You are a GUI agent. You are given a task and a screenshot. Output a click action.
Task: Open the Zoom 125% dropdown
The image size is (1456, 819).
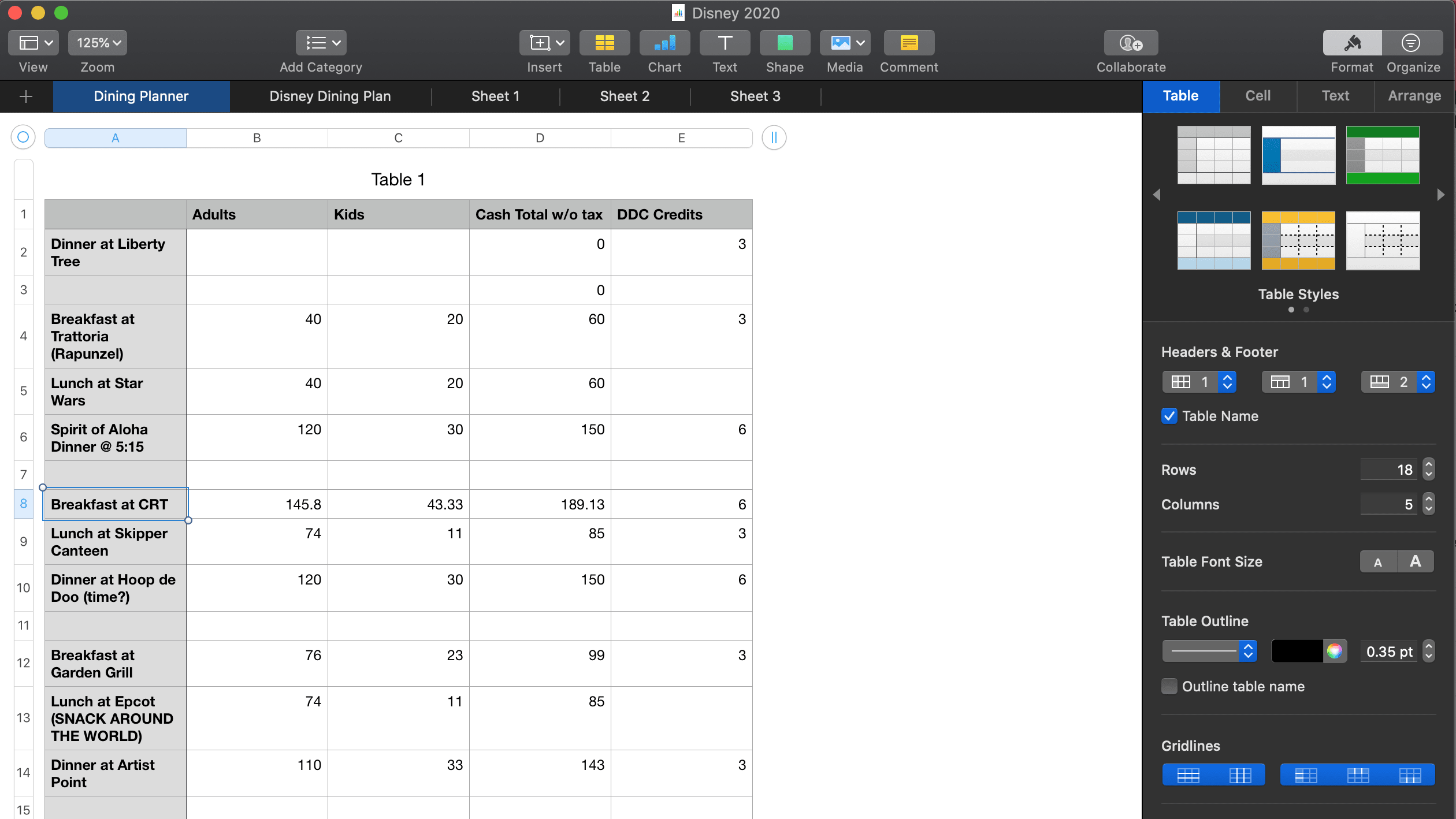[98, 43]
